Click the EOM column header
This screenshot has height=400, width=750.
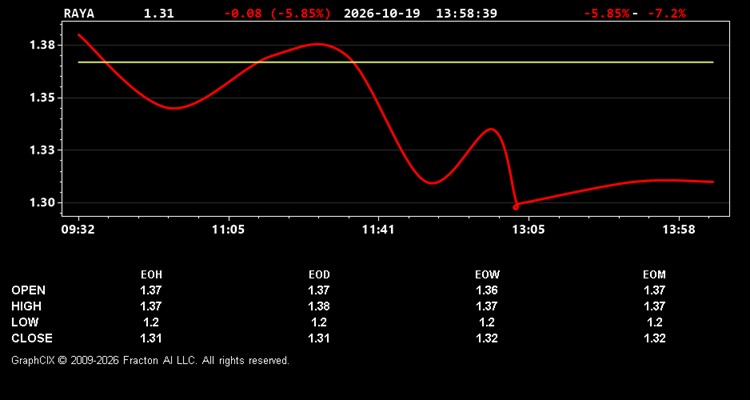tap(654, 275)
